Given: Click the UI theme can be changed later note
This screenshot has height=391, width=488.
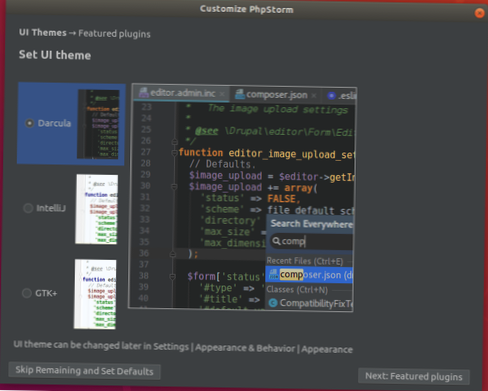Looking at the screenshot, I should [x=183, y=347].
